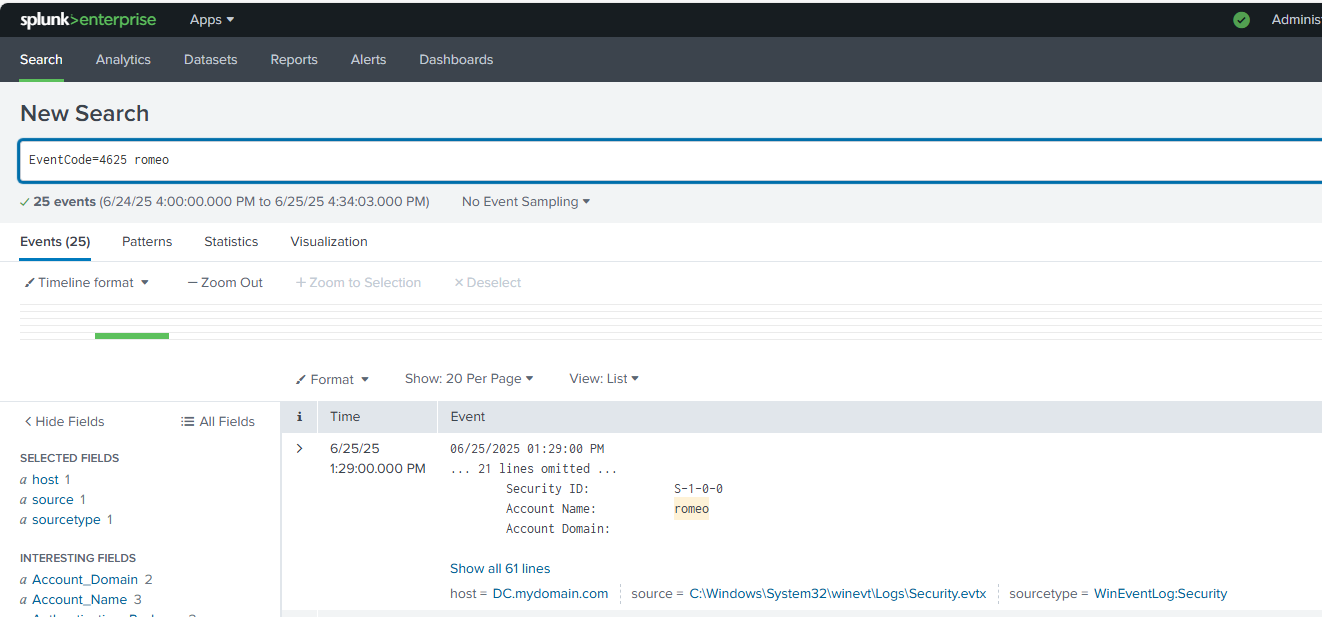Click the Zoom Out timeline button
The height and width of the screenshot is (617, 1322).
(x=225, y=283)
